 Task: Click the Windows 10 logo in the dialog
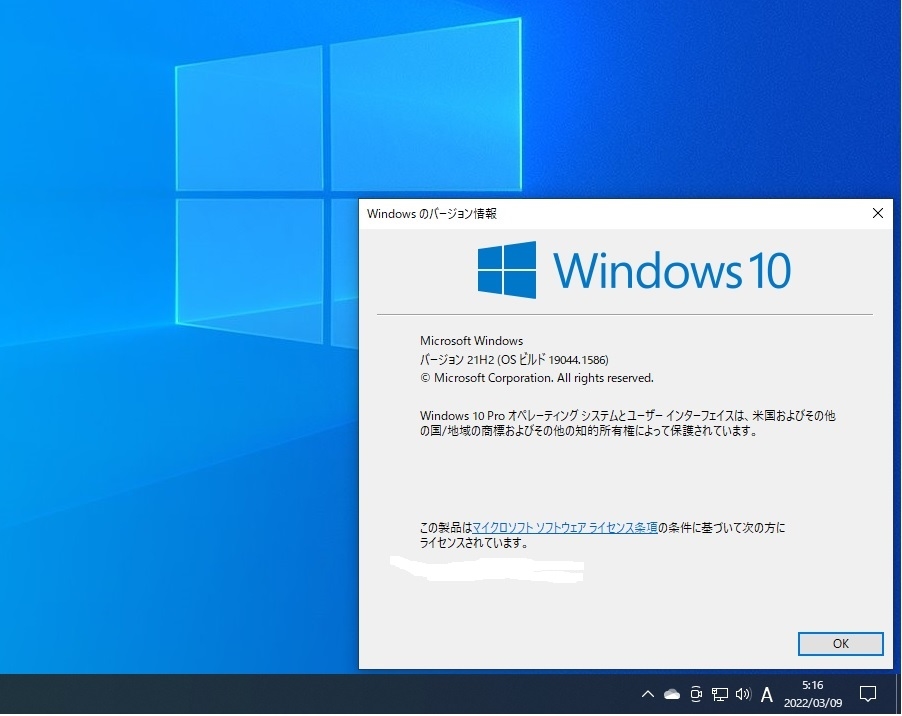tap(634, 270)
